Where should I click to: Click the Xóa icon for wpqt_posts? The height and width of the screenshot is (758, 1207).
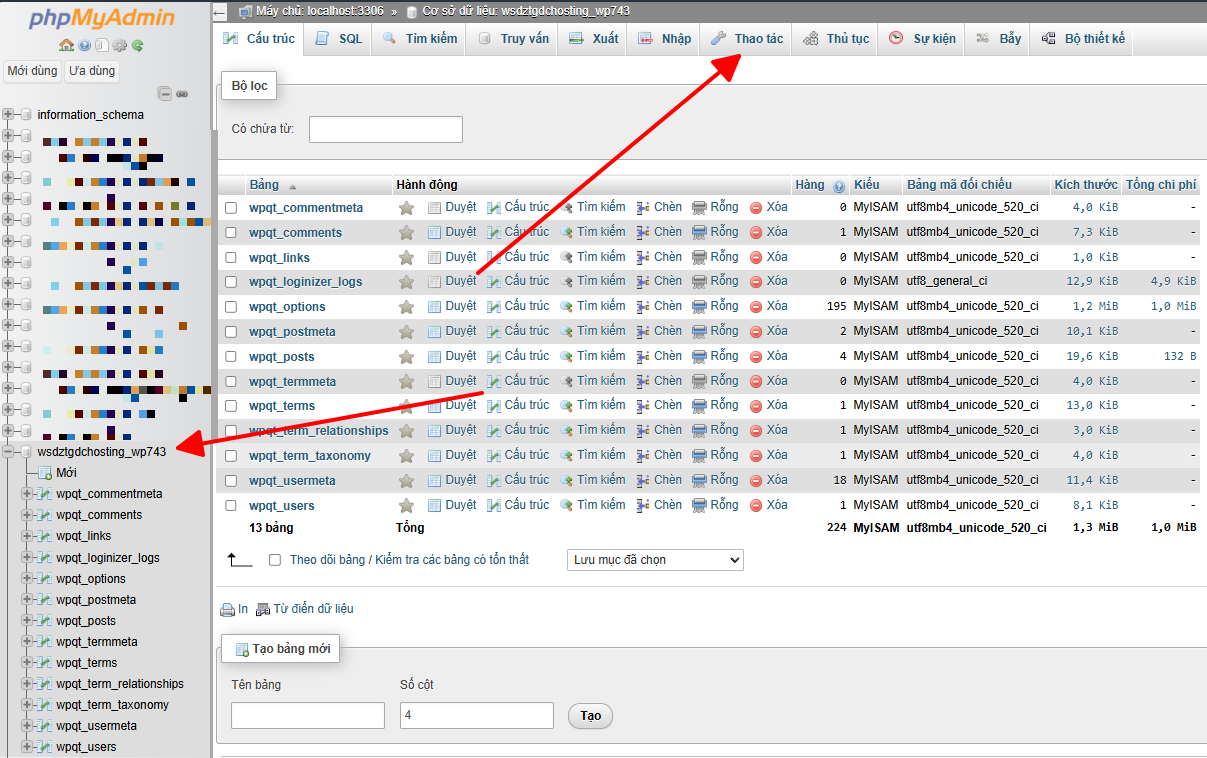click(756, 357)
